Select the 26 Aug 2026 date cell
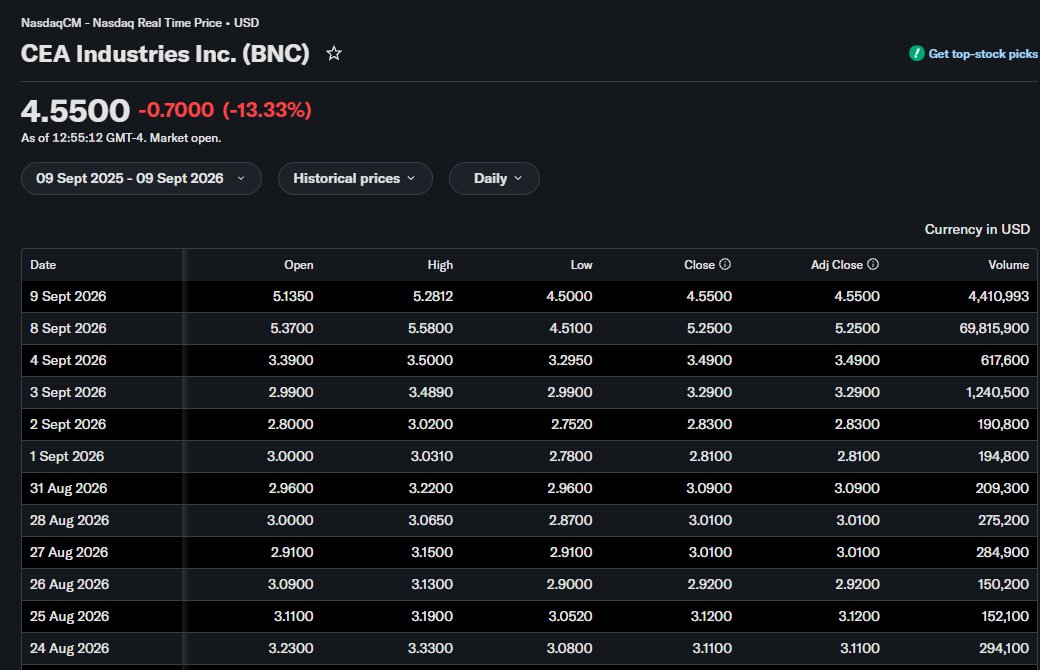This screenshot has height=670, width=1040. tap(69, 584)
